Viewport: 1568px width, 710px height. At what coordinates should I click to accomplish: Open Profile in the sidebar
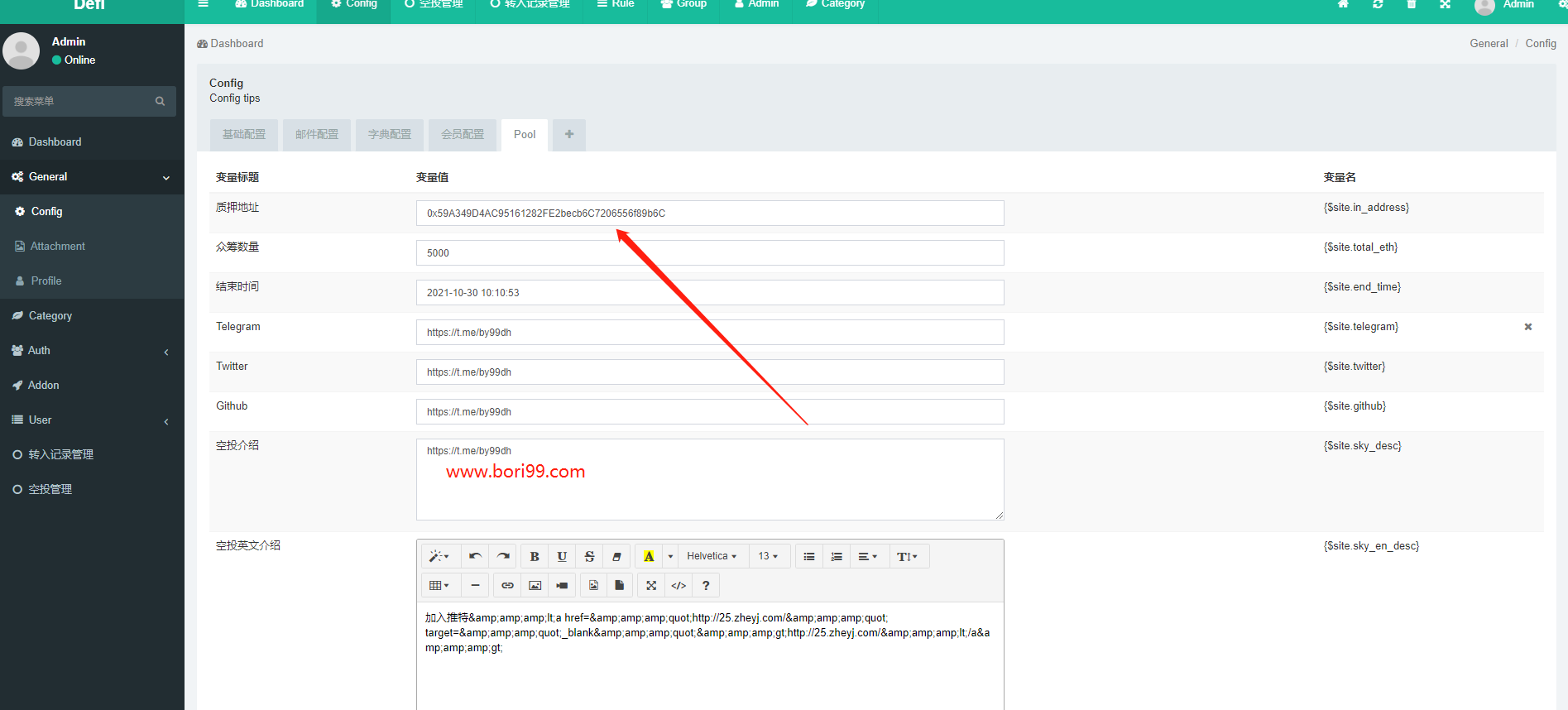click(x=92, y=281)
